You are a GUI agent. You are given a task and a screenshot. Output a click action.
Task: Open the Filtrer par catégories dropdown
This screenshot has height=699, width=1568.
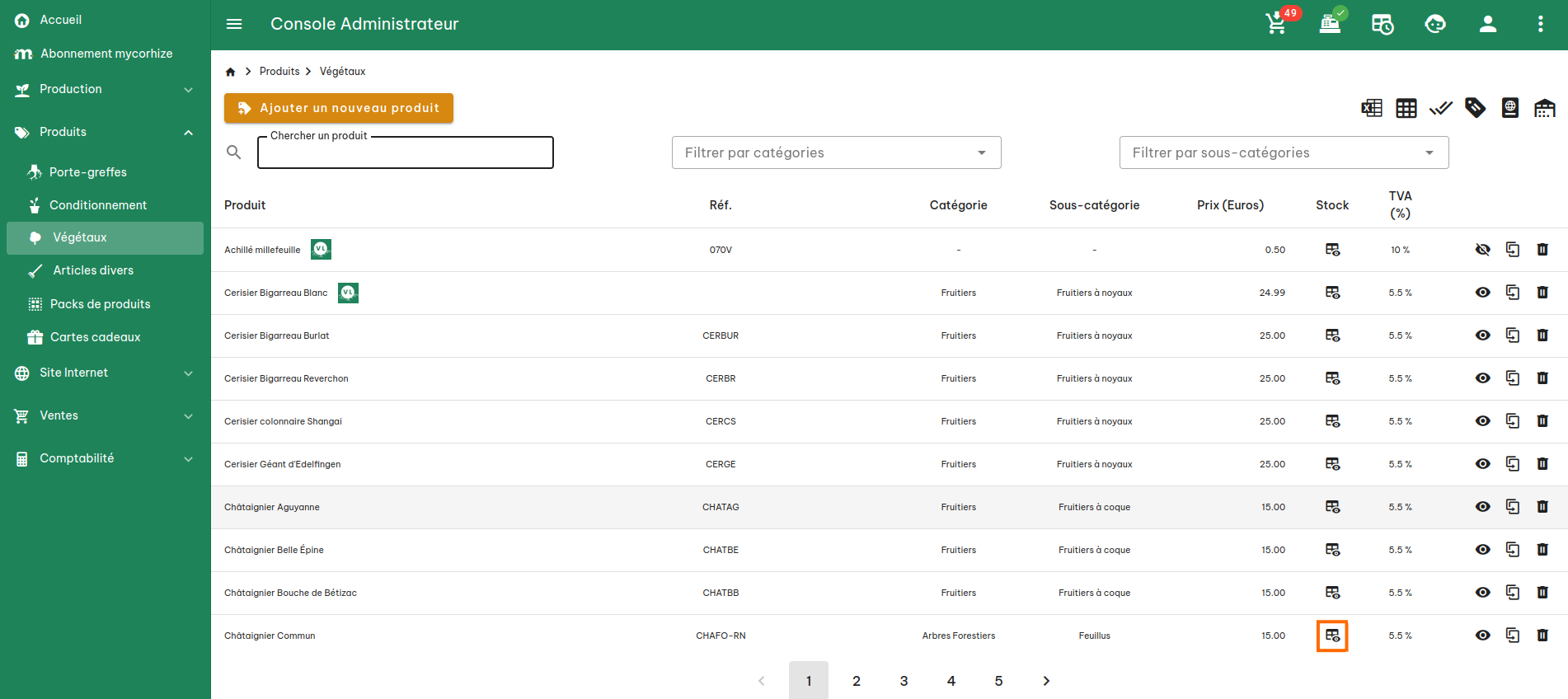[x=836, y=152]
